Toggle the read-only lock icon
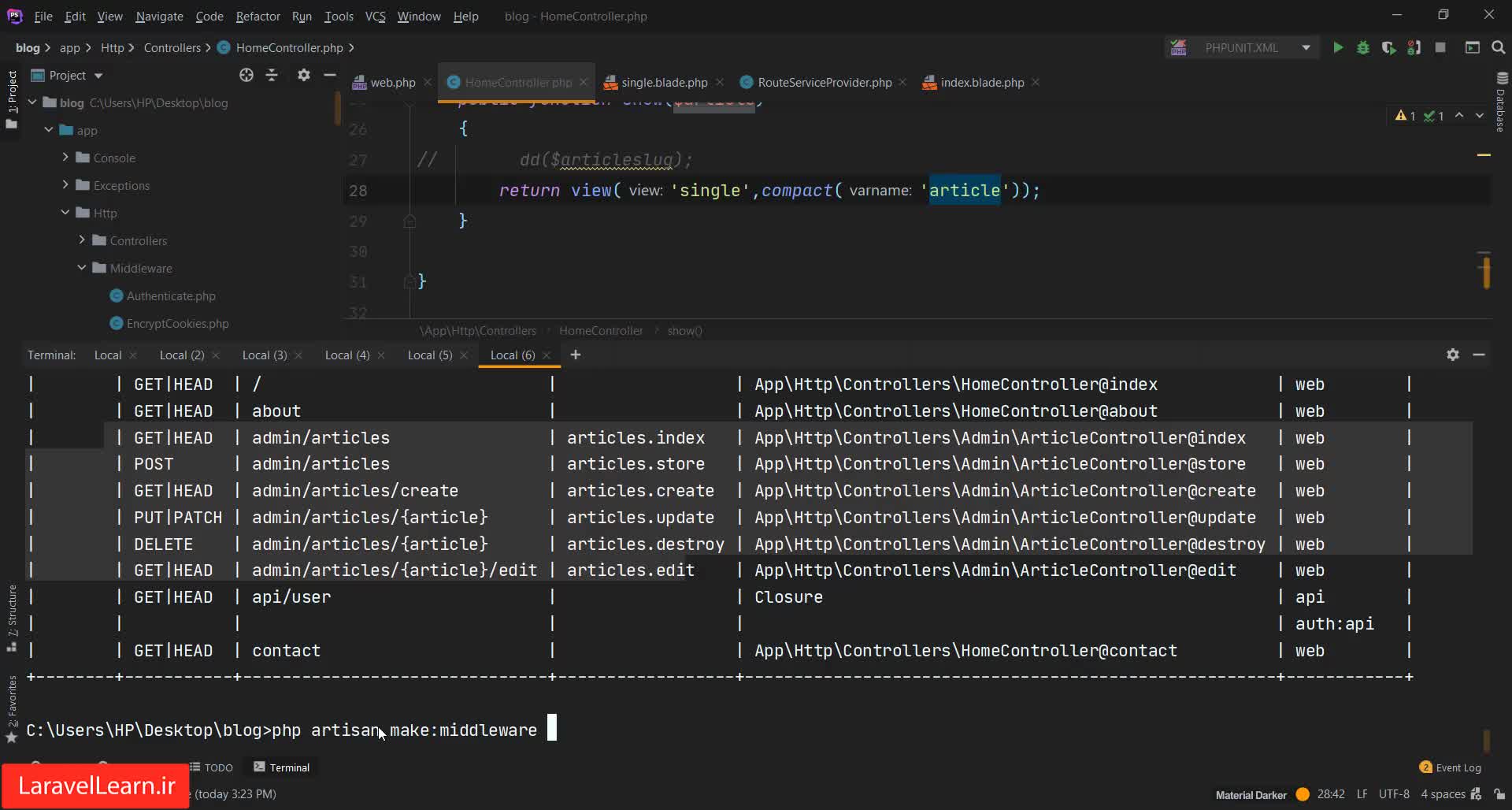 [1499, 793]
